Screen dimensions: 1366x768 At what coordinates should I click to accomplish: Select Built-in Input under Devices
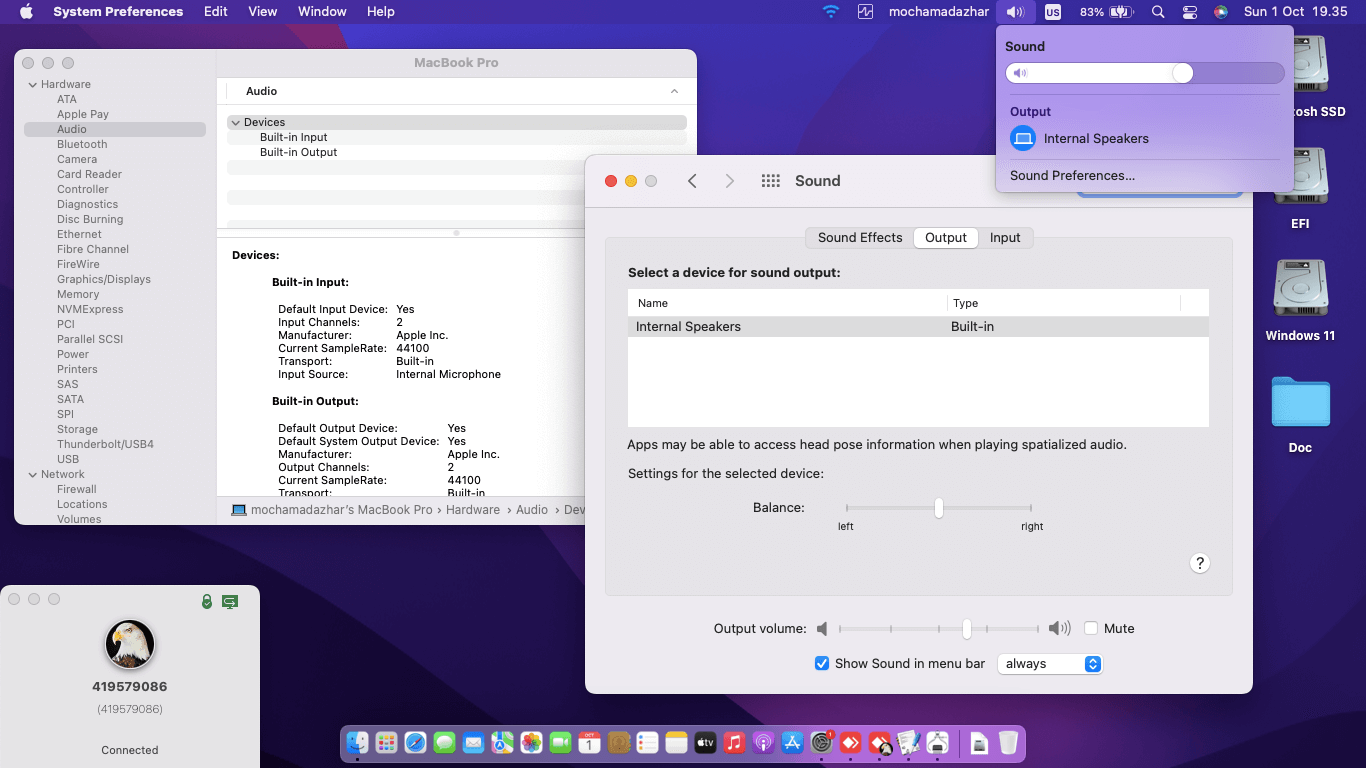tap(294, 138)
